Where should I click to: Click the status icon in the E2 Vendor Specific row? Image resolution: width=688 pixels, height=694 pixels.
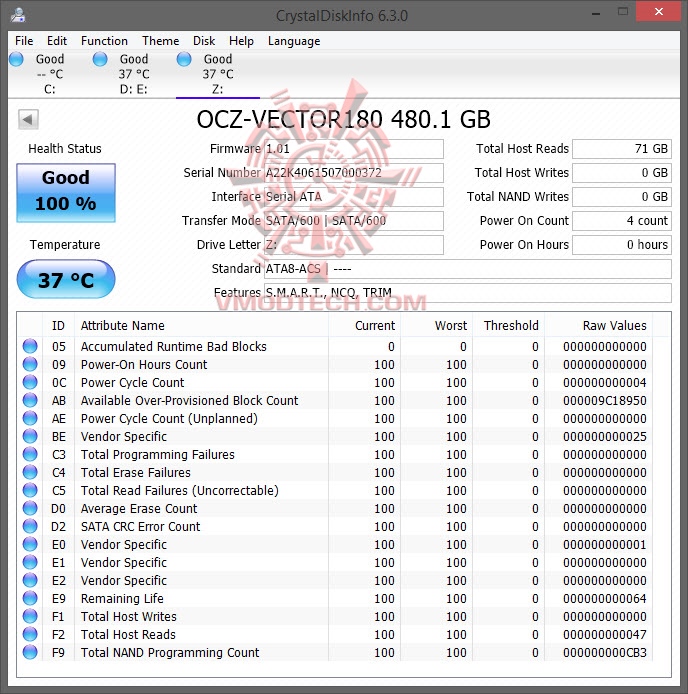(30, 580)
